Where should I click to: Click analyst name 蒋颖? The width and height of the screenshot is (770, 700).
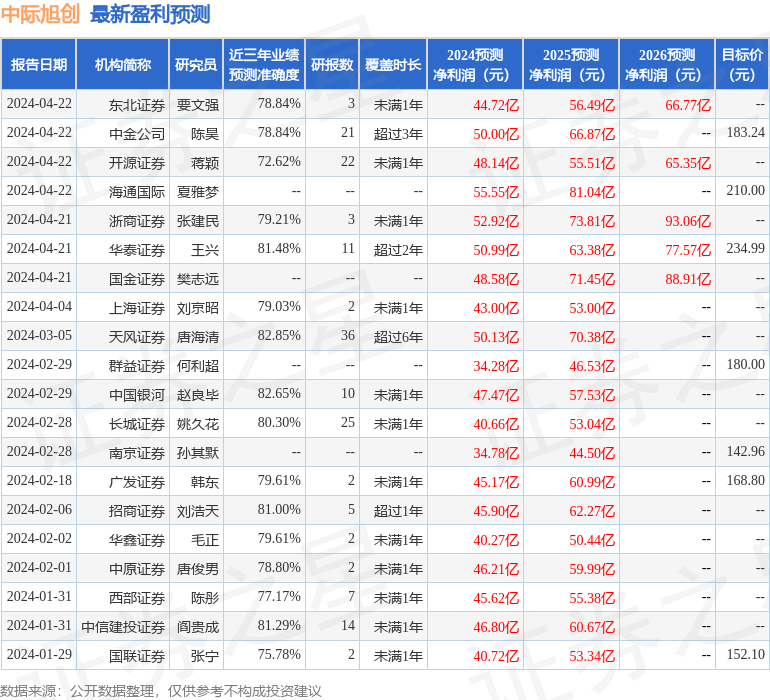coord(205,163)
